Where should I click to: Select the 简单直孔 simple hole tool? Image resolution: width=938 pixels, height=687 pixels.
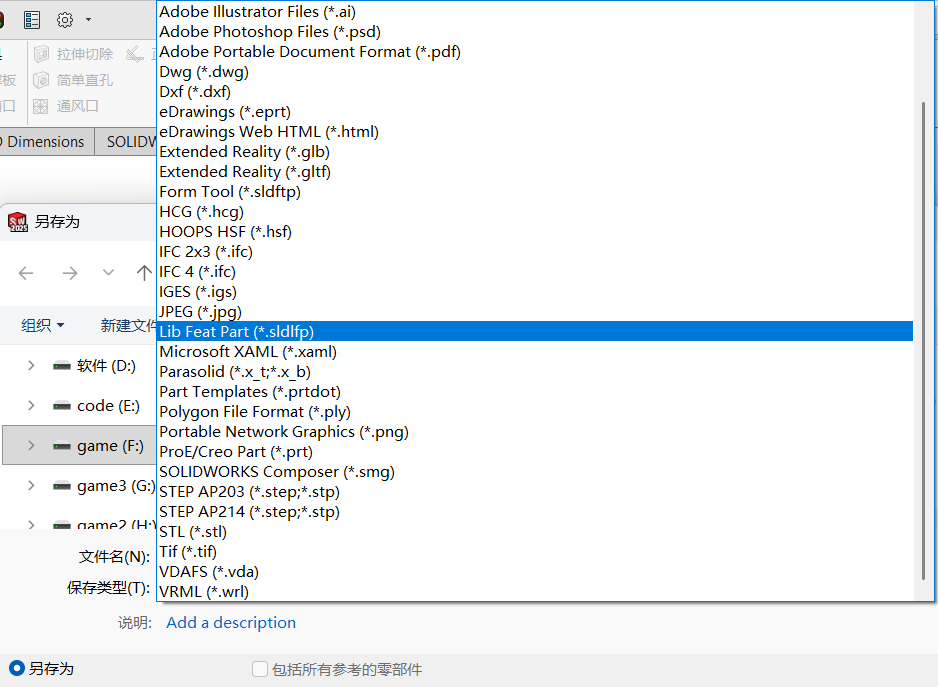click(x=73, y=80)
